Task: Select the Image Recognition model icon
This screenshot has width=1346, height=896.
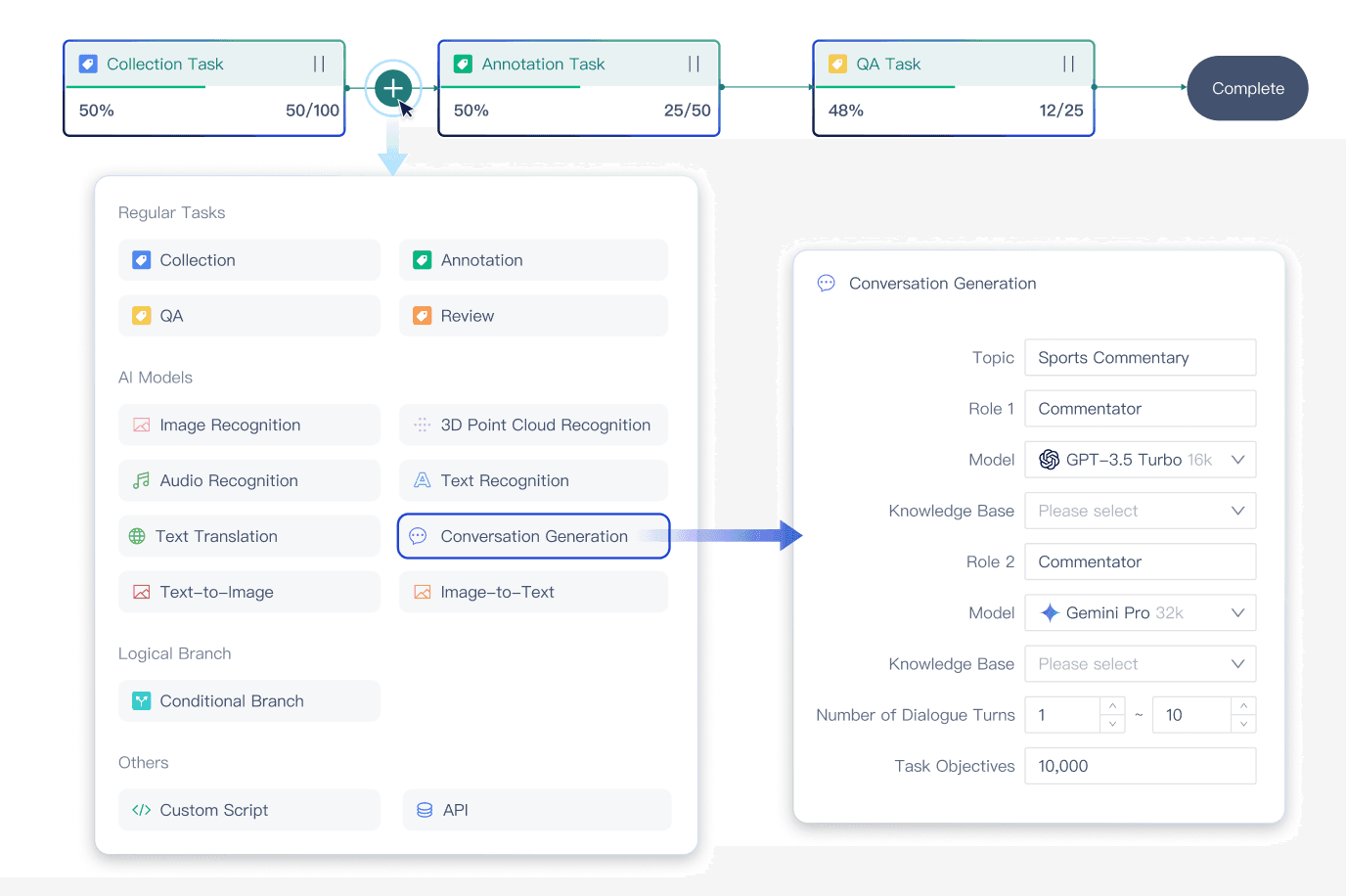Action: tap(142, 426)
